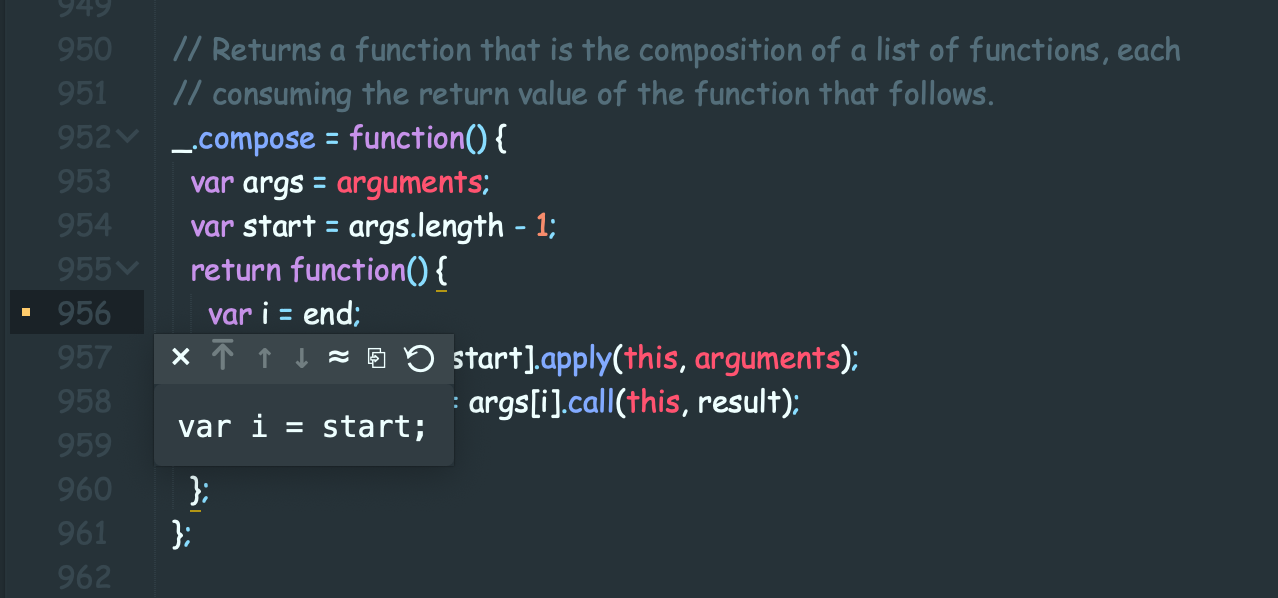The width and height of the screenshot is (1278, 598).
Task: Toggle word diff with the ≈ icon
Action: point(338,358)
